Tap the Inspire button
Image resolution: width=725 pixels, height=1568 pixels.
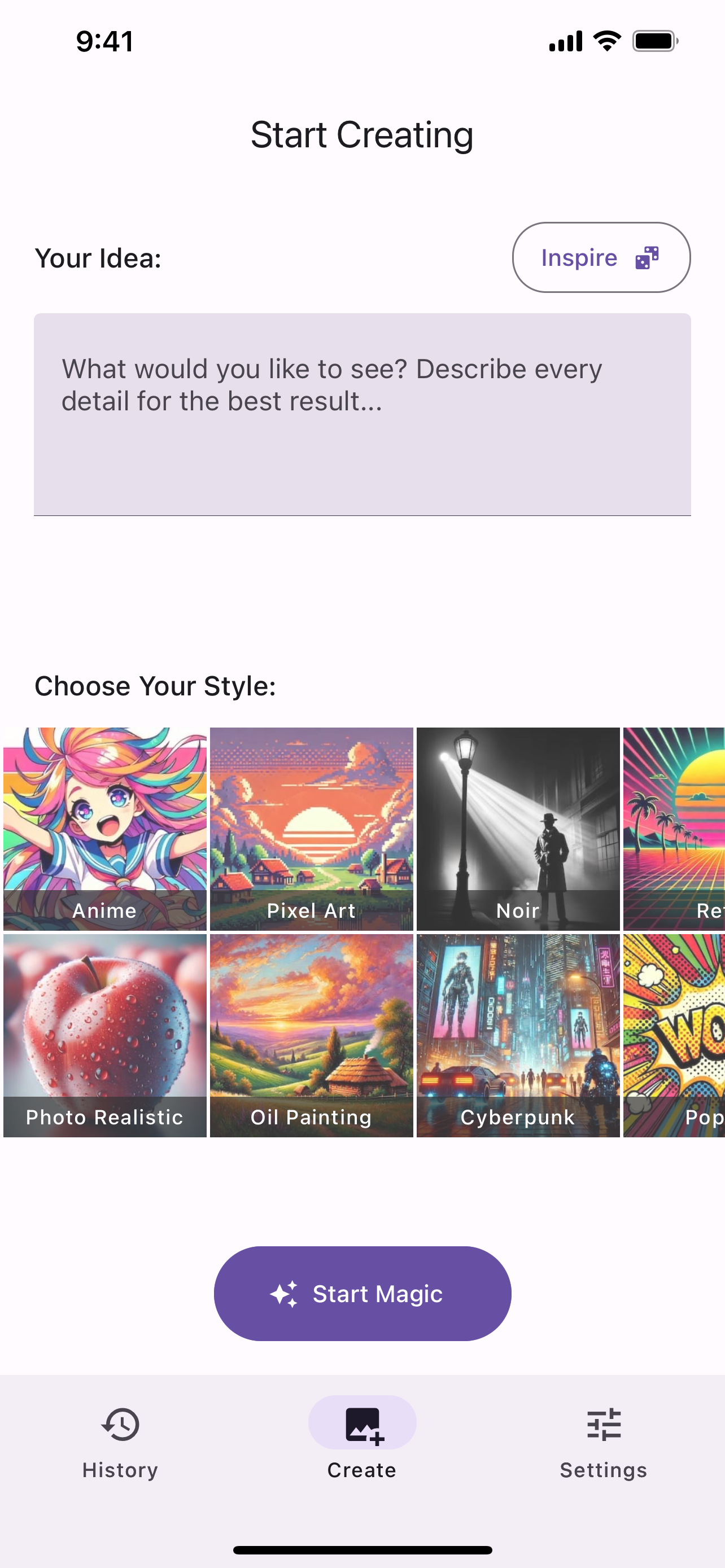pyautogui.click(x=601, y=258)
